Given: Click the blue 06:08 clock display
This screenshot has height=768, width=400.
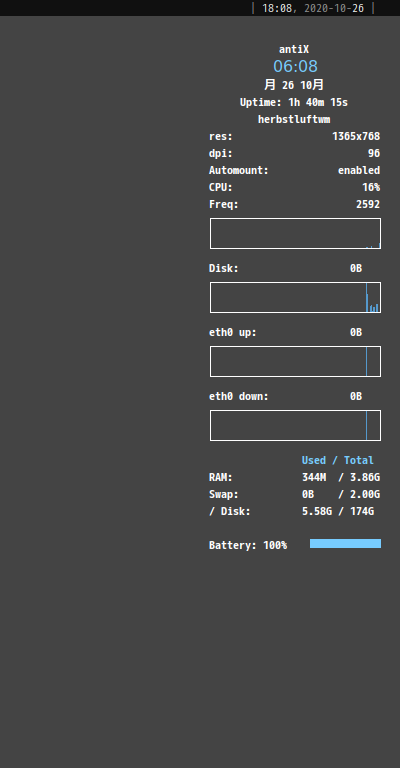Looking at the screenshot, I should pos(295,66).
